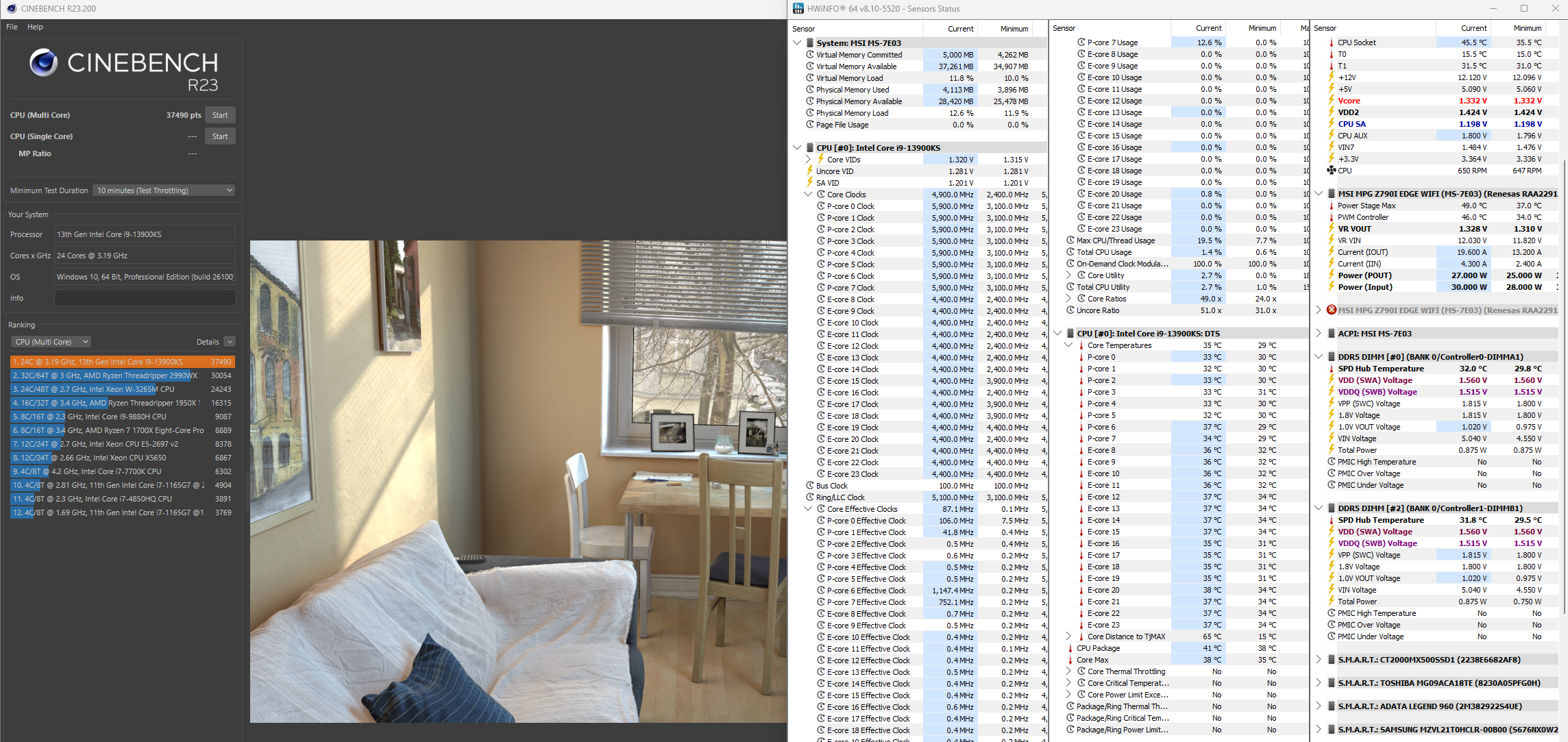Click the HWiNFO title bar icon
This screenshot has width=1568, height=742.
[x=798, y=9]
